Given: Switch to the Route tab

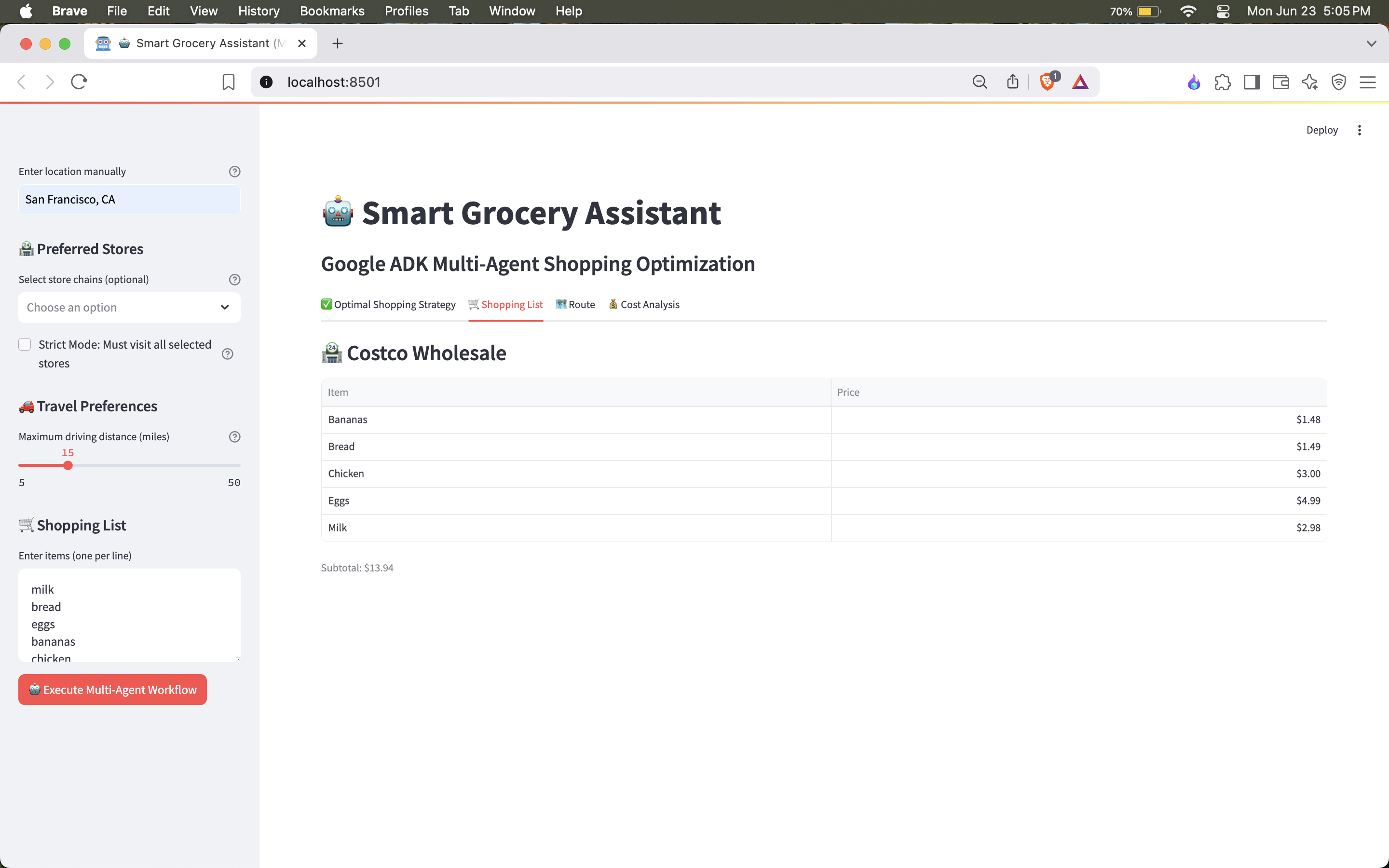Looking at the screenshot, I should click(575, 305).
